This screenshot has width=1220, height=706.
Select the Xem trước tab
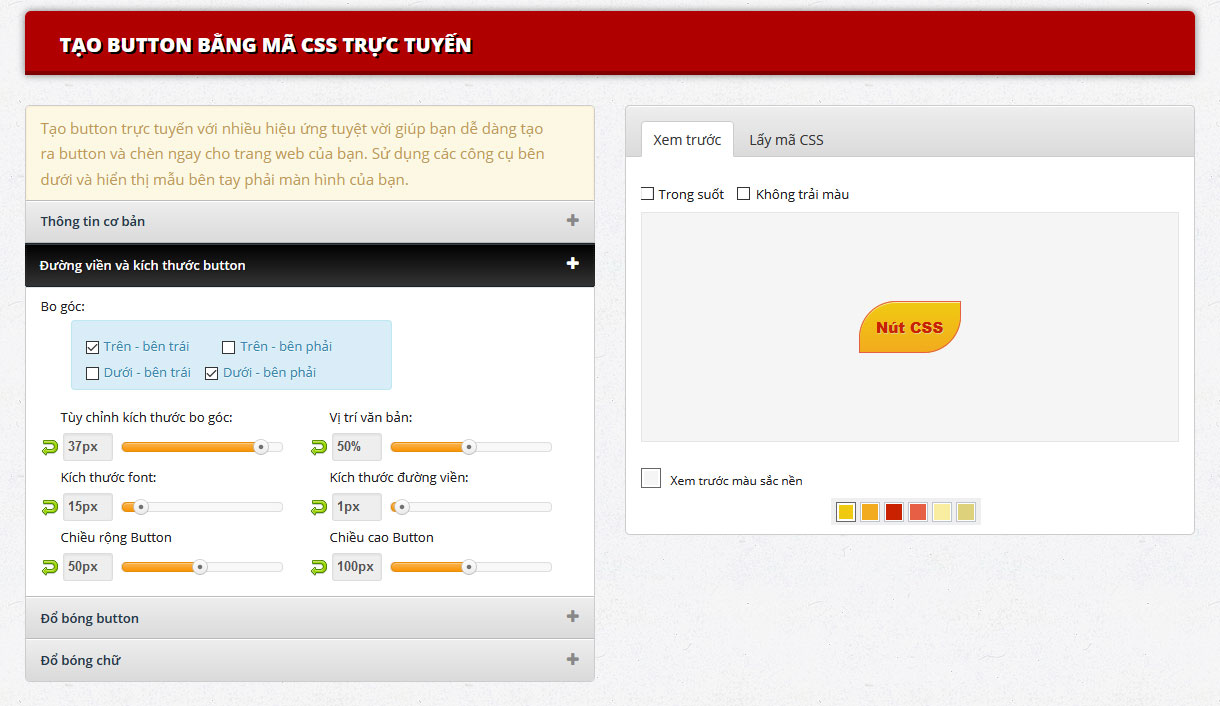pyautogui.click(x=686, y=140)
